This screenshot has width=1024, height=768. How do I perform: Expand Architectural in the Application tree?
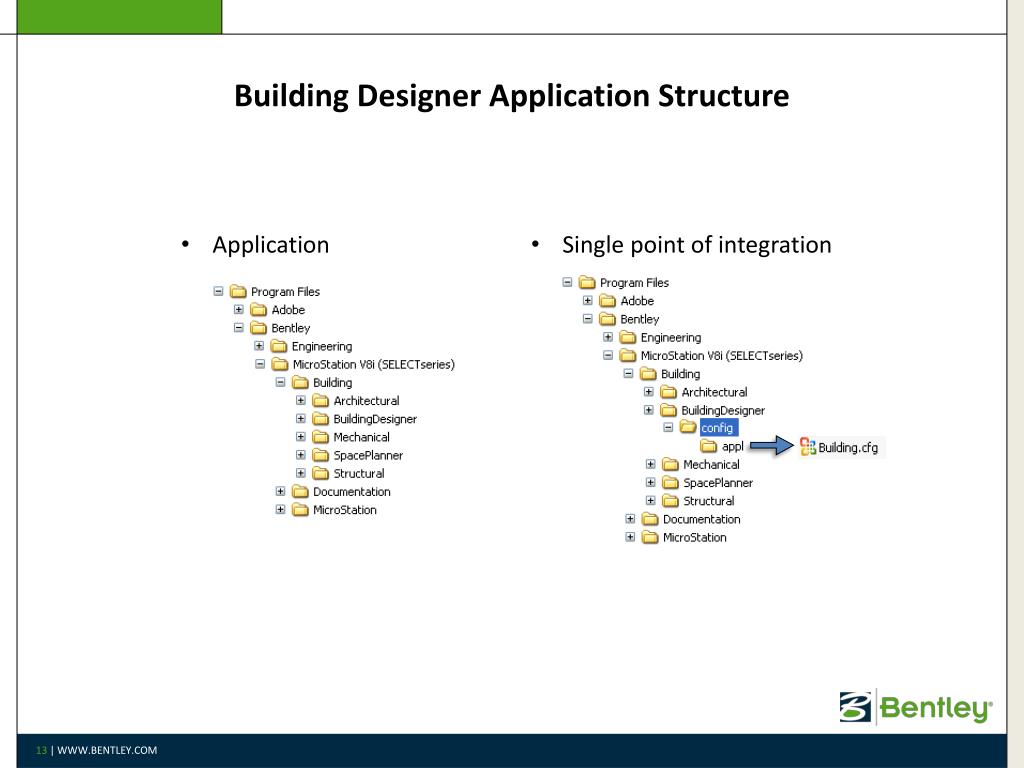(x=300, y=400)
